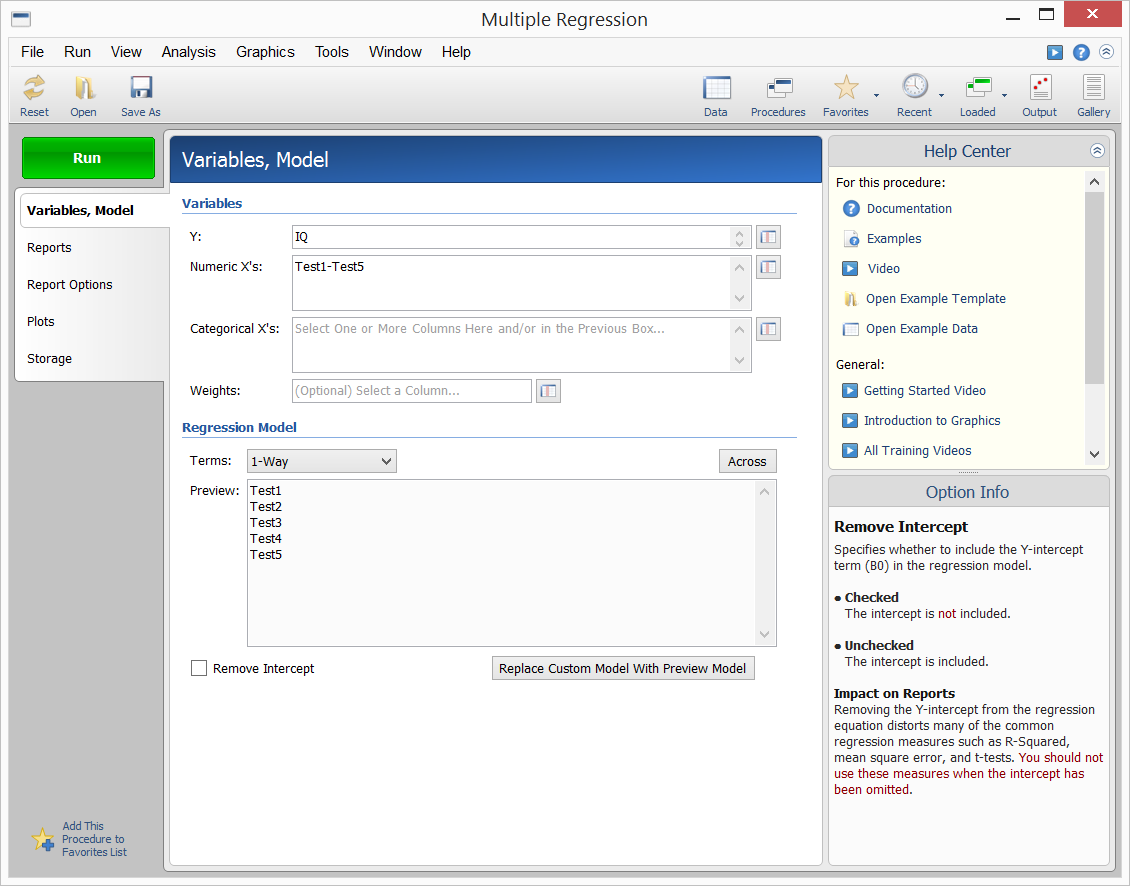The height and width of the screenshot is (886, 1130).
Task: Click Replace Custom Model With Preview Model
Action: pyautogui.click(x=623, y=668)
